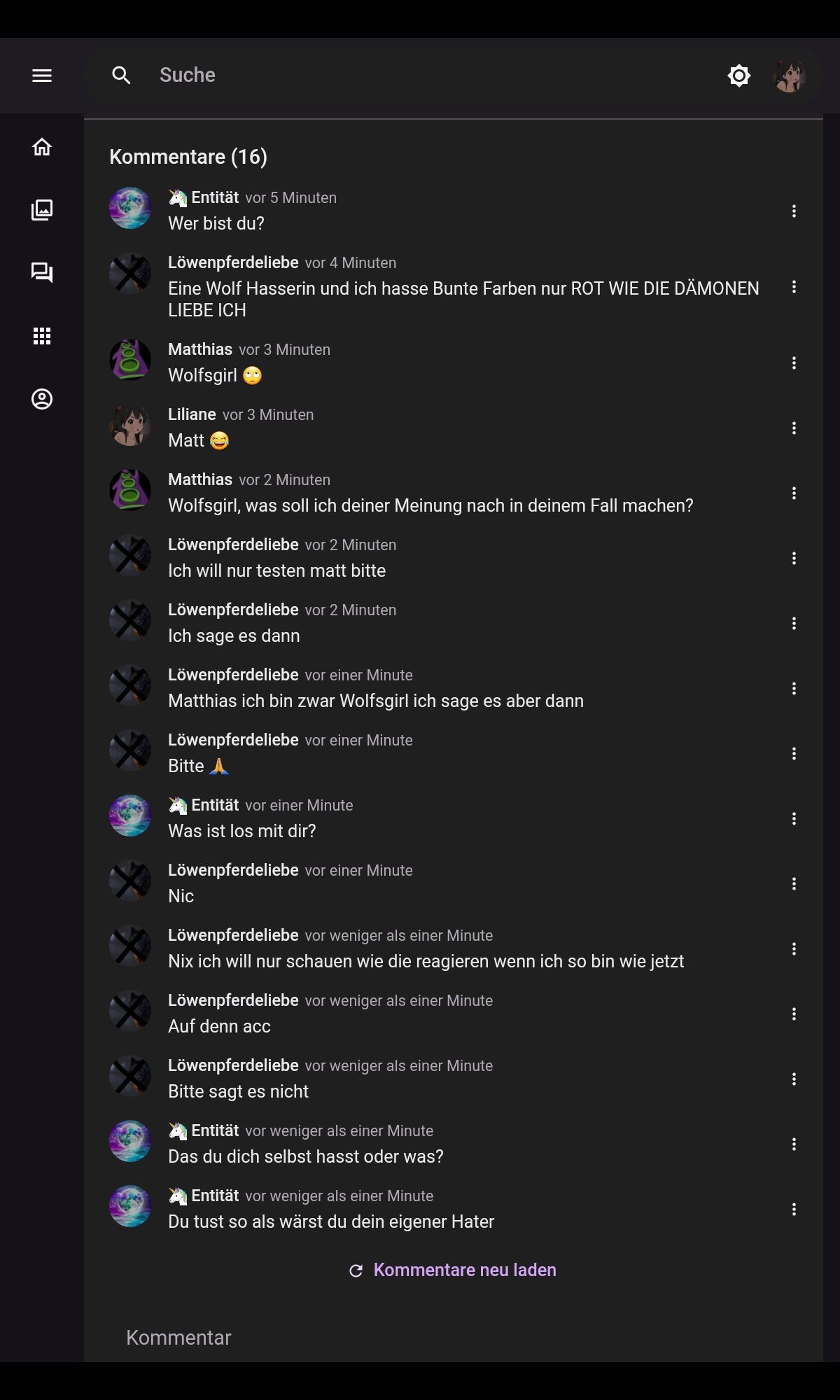
Task: Open options menu for 'Wolfsgirl' emoji comment
Action: pos(794,363)
